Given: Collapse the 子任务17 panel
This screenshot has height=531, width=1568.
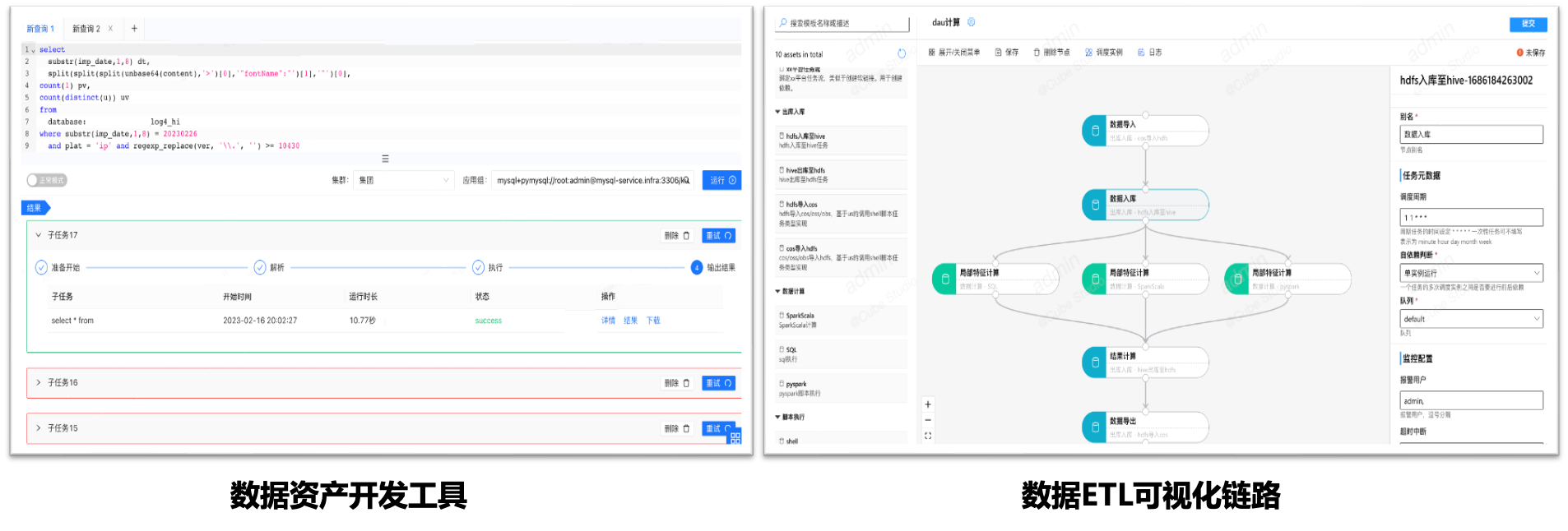Looking at the screenshot, I should pyautogui.click(x=39, y=235).
